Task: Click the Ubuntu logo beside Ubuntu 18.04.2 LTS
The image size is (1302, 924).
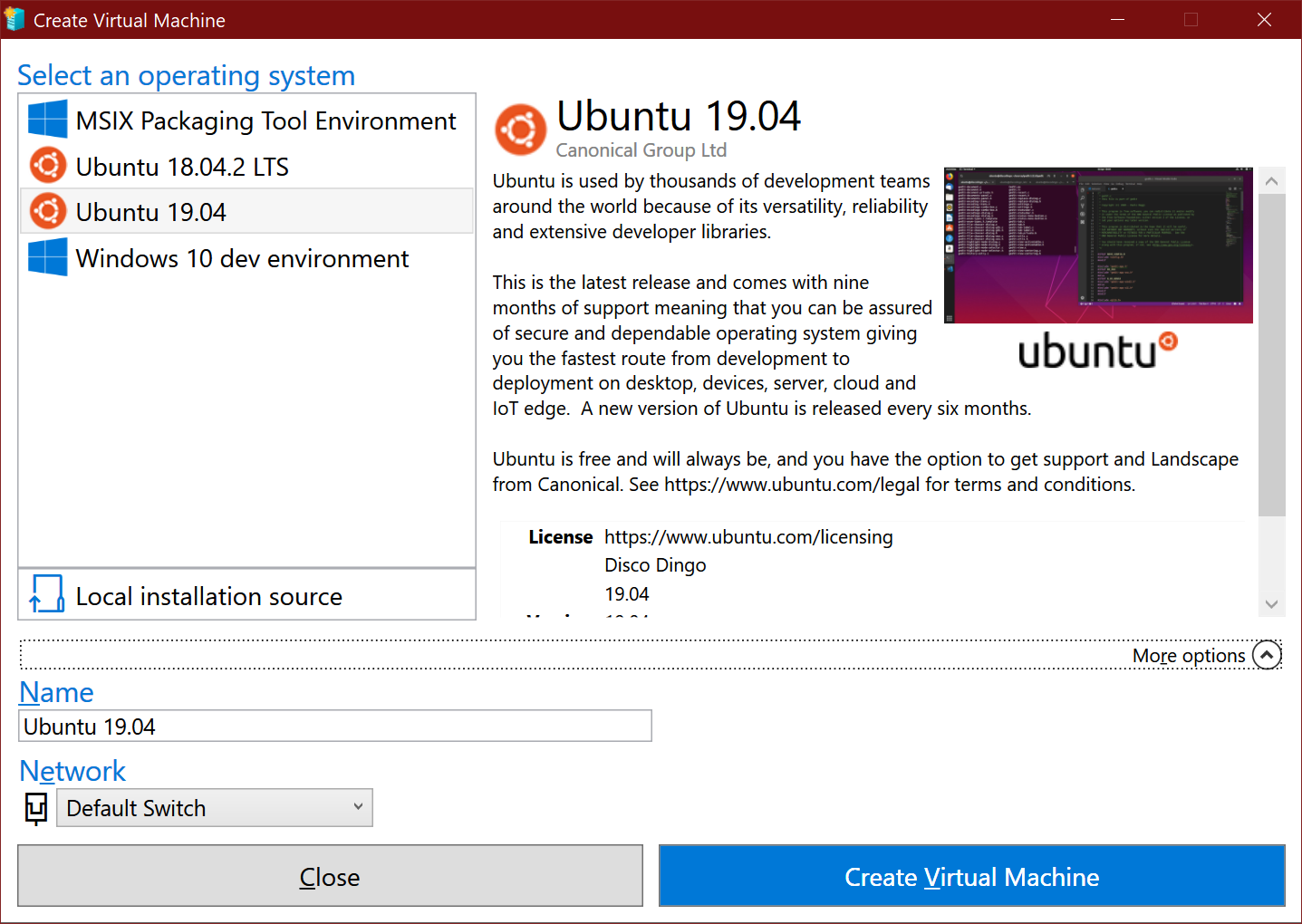Action: [48, 166]
